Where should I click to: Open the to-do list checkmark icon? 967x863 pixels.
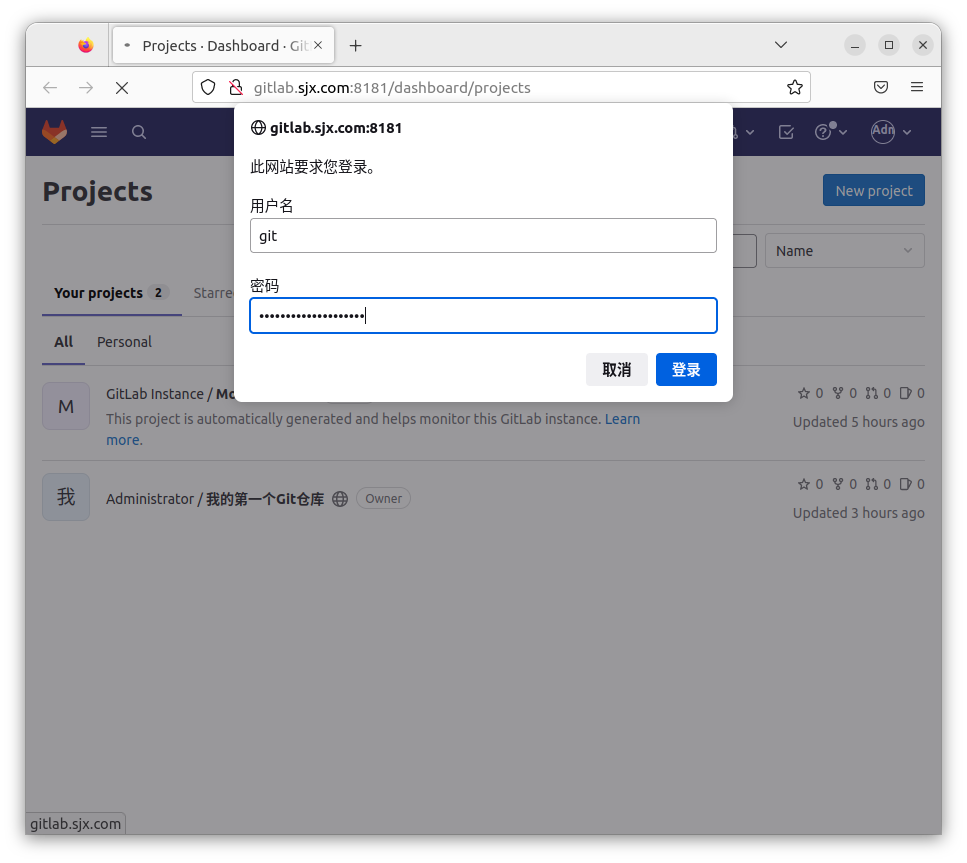coord(786,132)
